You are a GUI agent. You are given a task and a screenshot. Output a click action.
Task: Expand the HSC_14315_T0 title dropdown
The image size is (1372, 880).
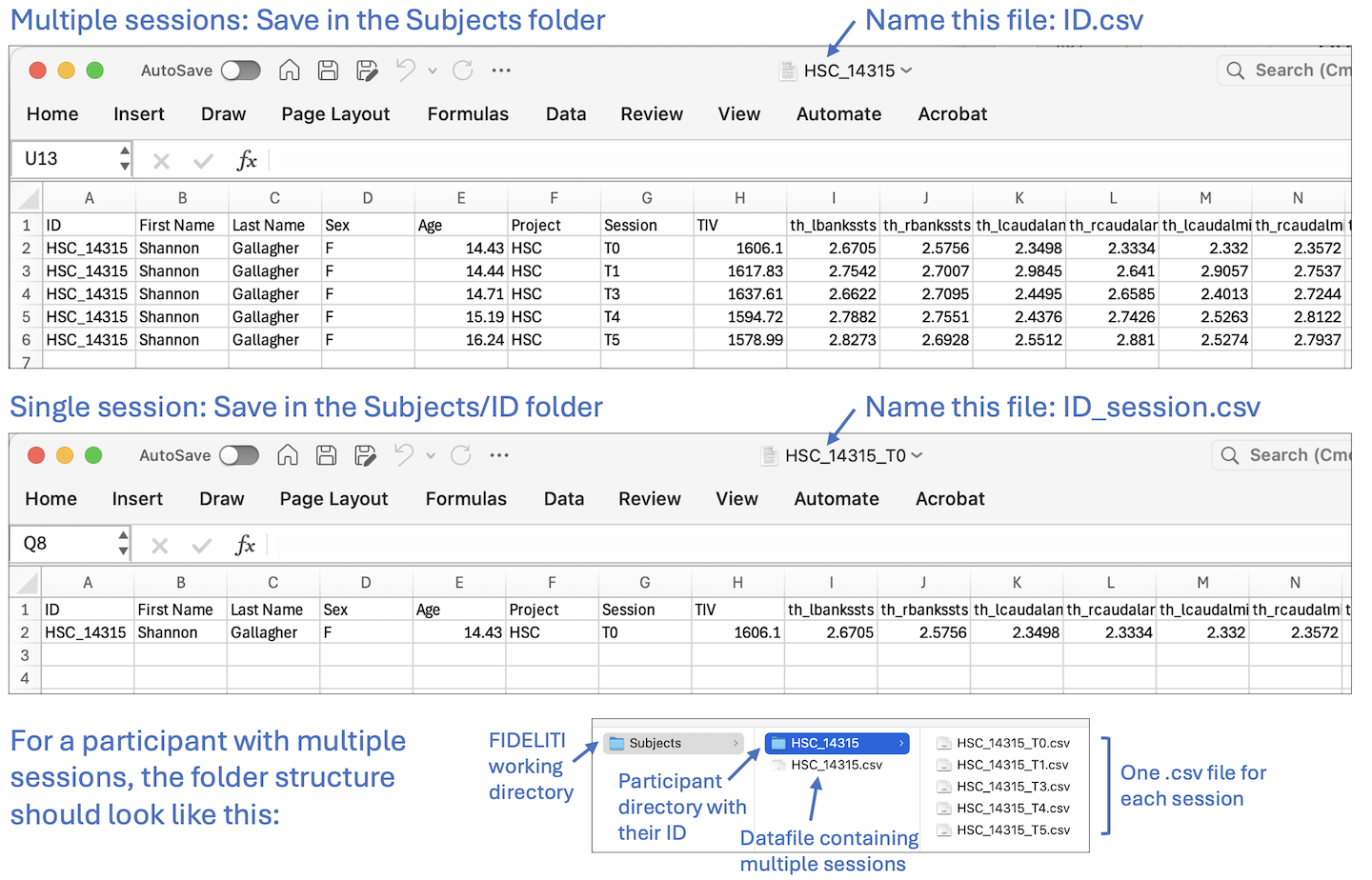click(917, 455)
